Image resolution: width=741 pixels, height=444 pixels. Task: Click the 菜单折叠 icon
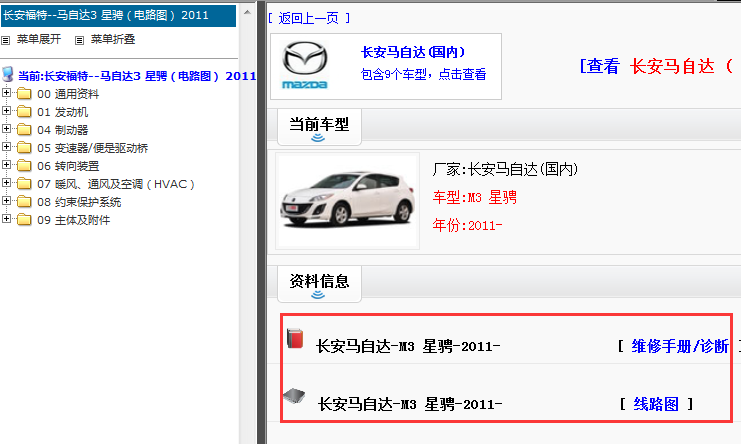coord(79,41)
